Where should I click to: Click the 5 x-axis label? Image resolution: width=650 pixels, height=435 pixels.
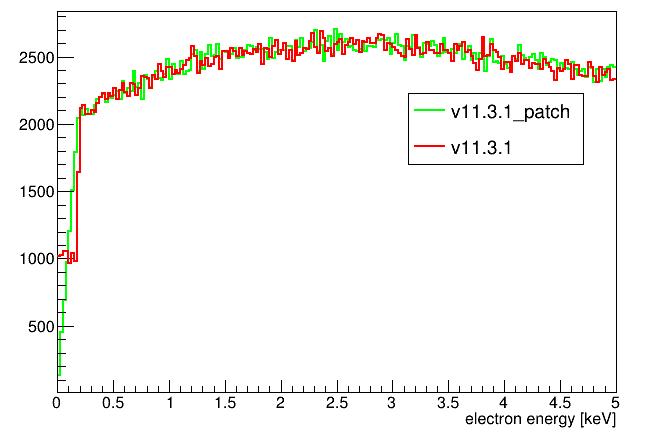615,403
